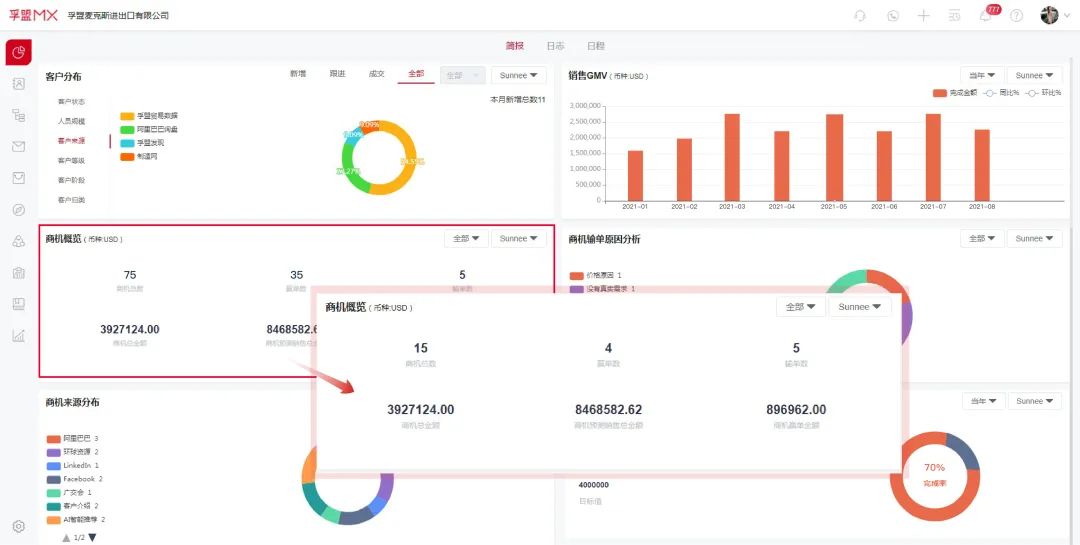Open the settings gear in sidebar
The height and width of the screenshot is (545, 1080).
[19, 526]
